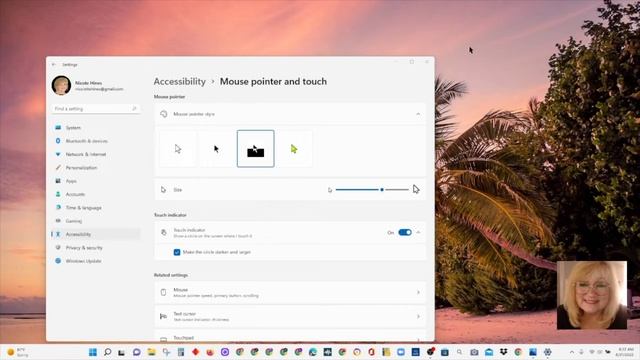The width and height of the screenshot is (640, 360).
Task: Expand the Text cursor row chevron
Action: [418, 316]
